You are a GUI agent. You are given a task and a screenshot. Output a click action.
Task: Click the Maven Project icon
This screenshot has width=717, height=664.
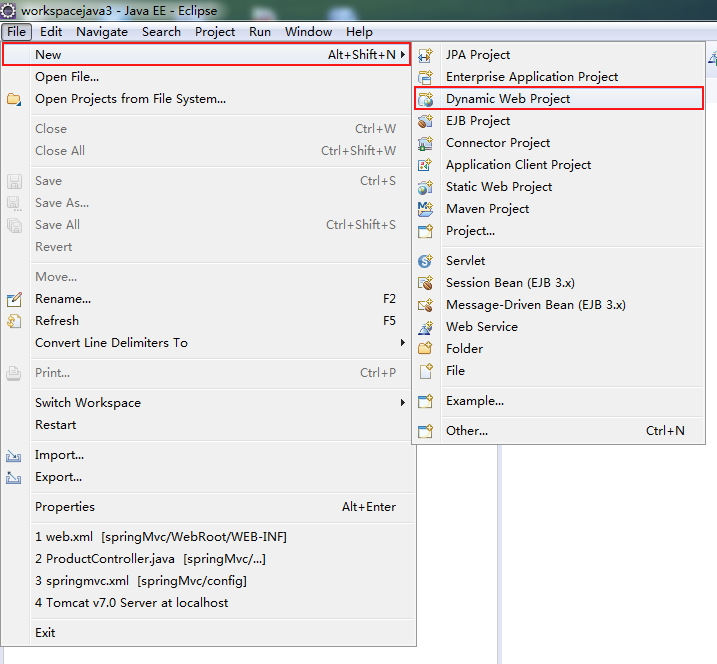click(425, 209)
